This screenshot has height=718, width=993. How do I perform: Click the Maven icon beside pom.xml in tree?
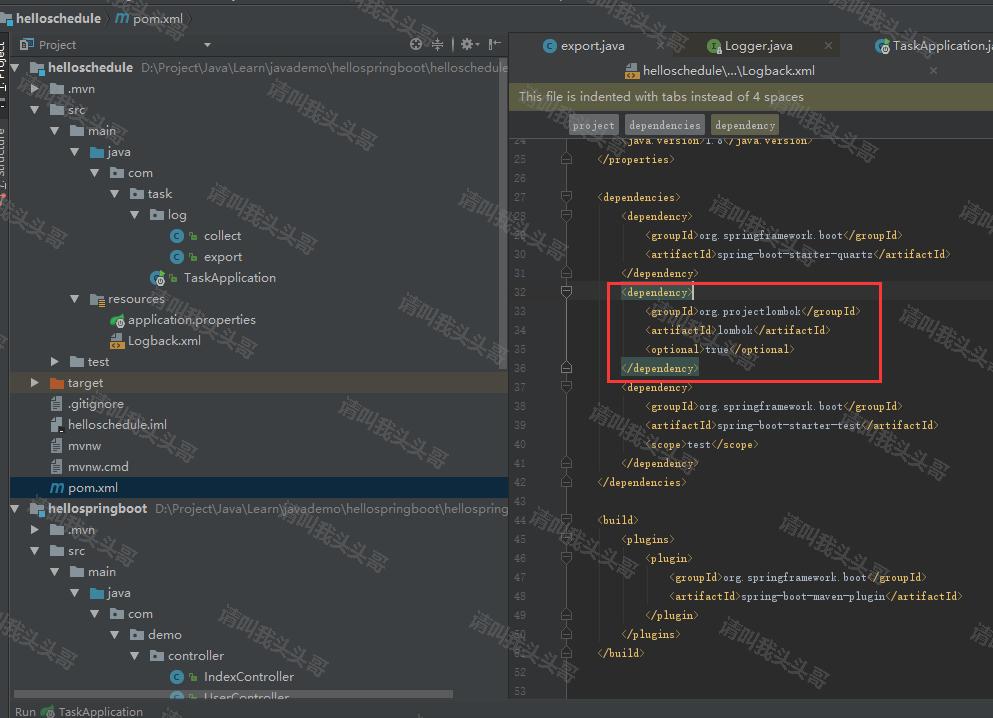(x=57, y=488)
